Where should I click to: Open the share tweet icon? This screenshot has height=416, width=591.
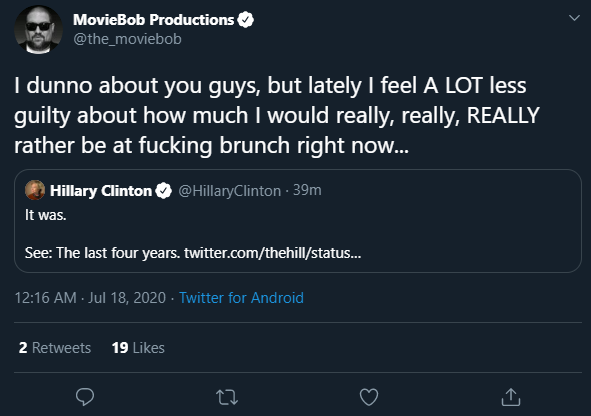pos(511,397)
